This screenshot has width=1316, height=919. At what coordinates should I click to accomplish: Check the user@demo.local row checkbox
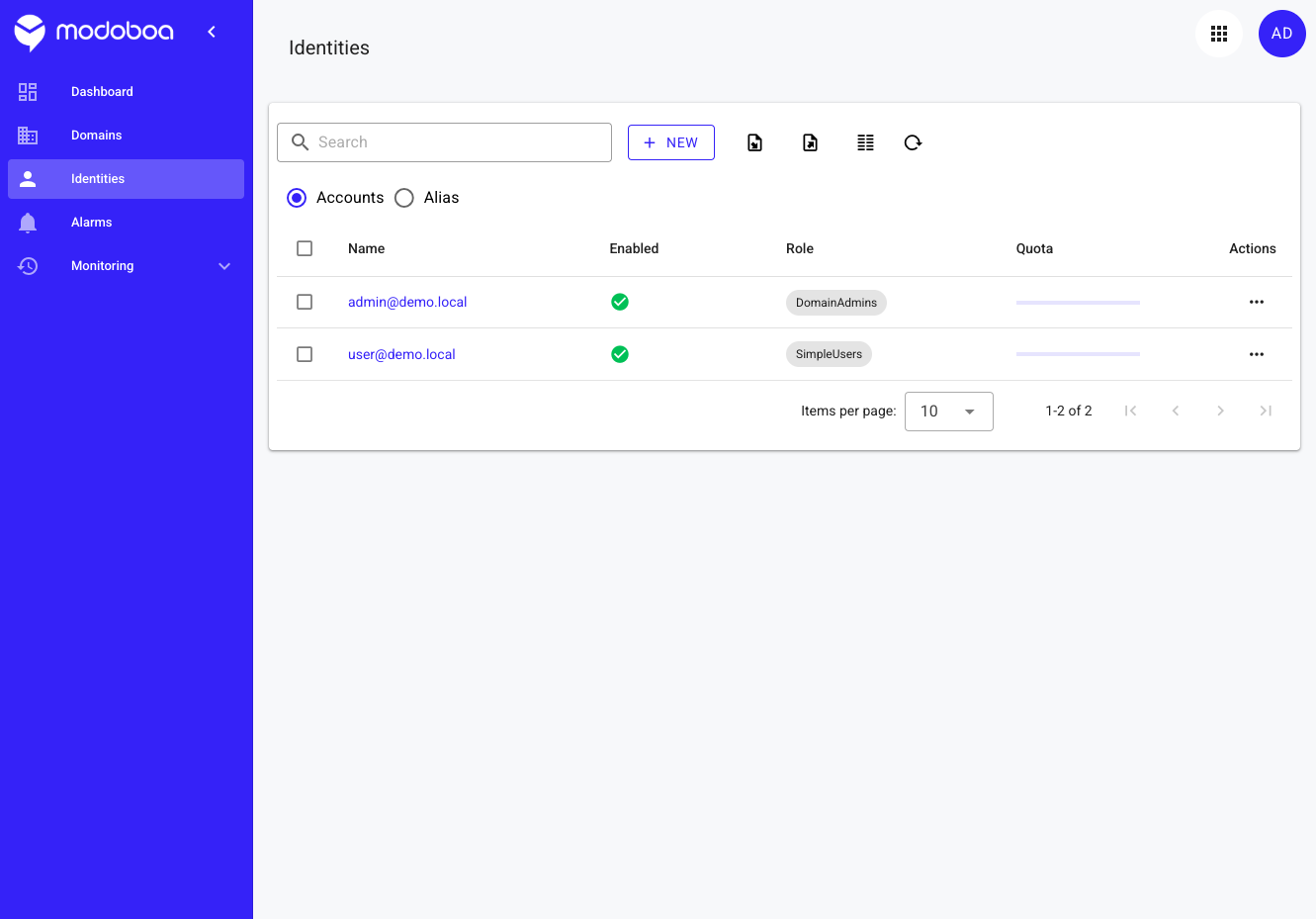(x=305, y=354)
